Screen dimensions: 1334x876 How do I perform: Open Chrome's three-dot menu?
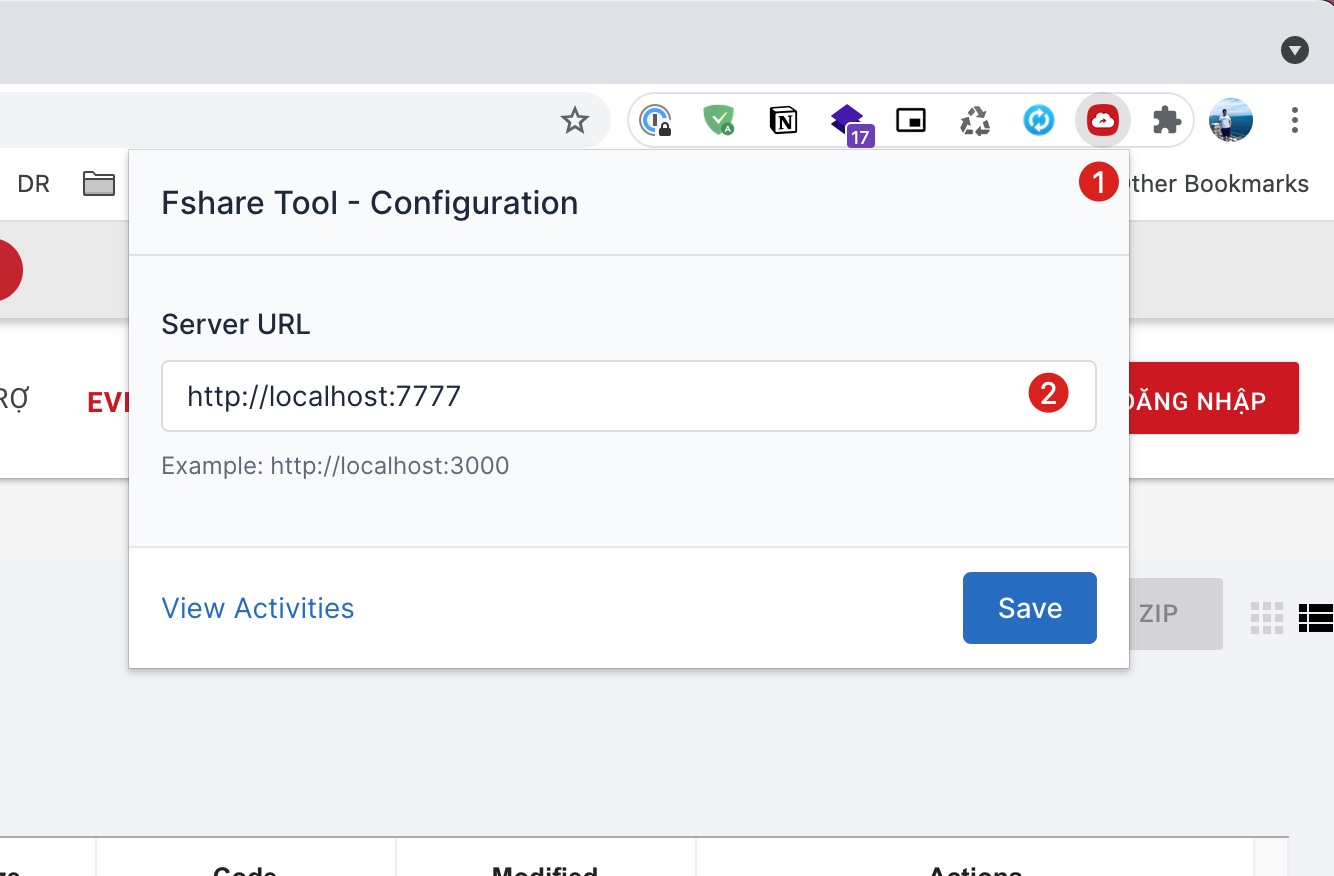(x=1295, y=121)
